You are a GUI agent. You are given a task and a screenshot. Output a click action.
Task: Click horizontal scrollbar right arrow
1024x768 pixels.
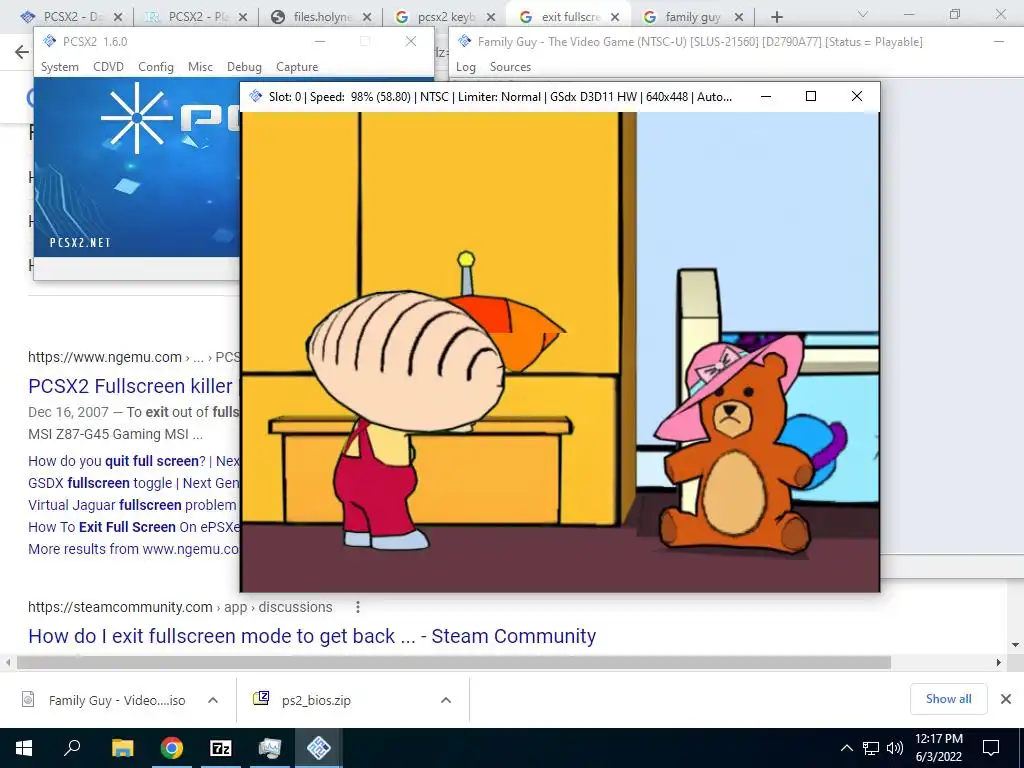(x=999, y=663)
